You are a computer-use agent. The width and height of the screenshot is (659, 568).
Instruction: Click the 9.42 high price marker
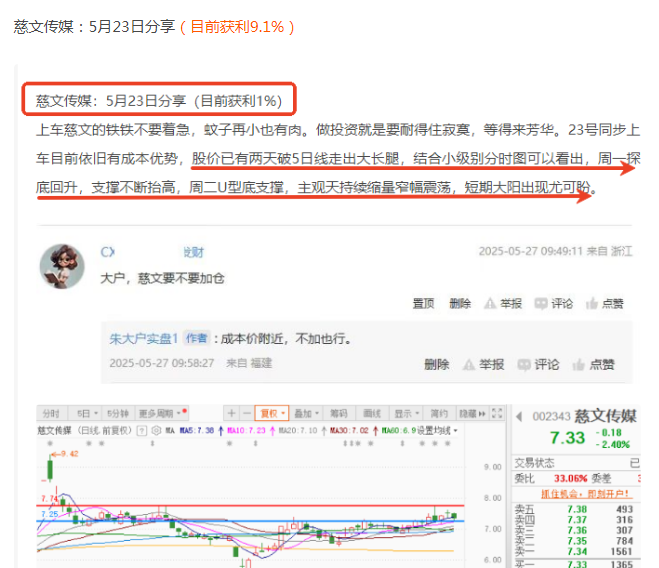(x=65, y=454)
